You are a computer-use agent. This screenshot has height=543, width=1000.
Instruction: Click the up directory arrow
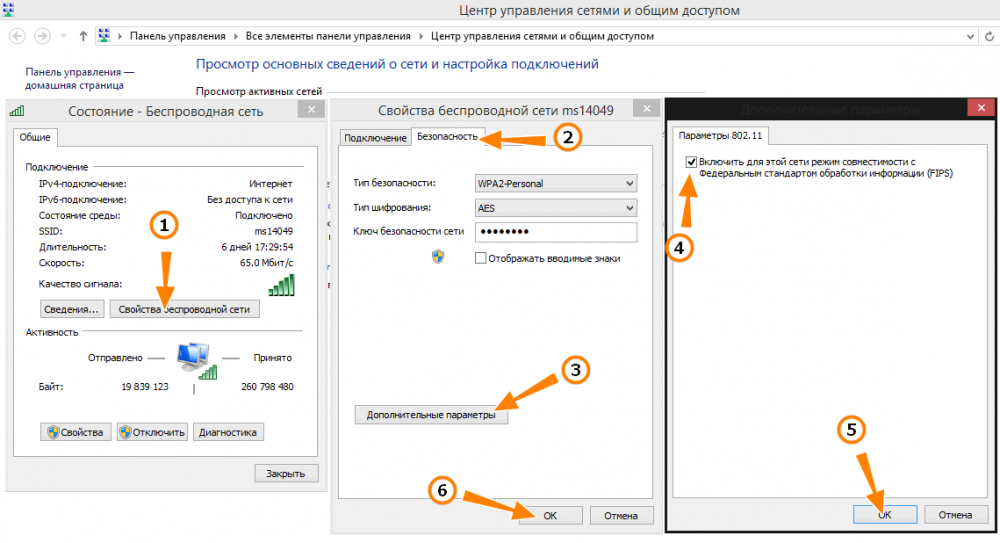click(82, 36)
